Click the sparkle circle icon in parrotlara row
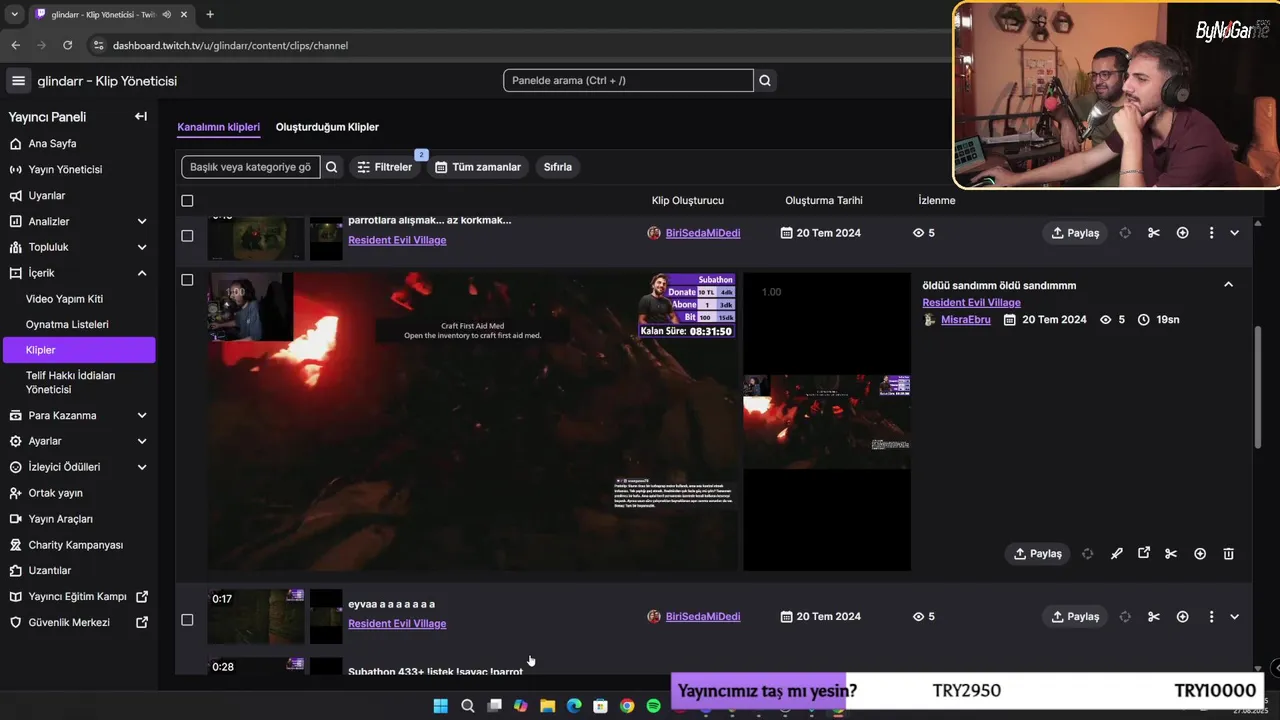Image resolution: width=1280 pixels, height=720 pixels. coord(1183,233)
